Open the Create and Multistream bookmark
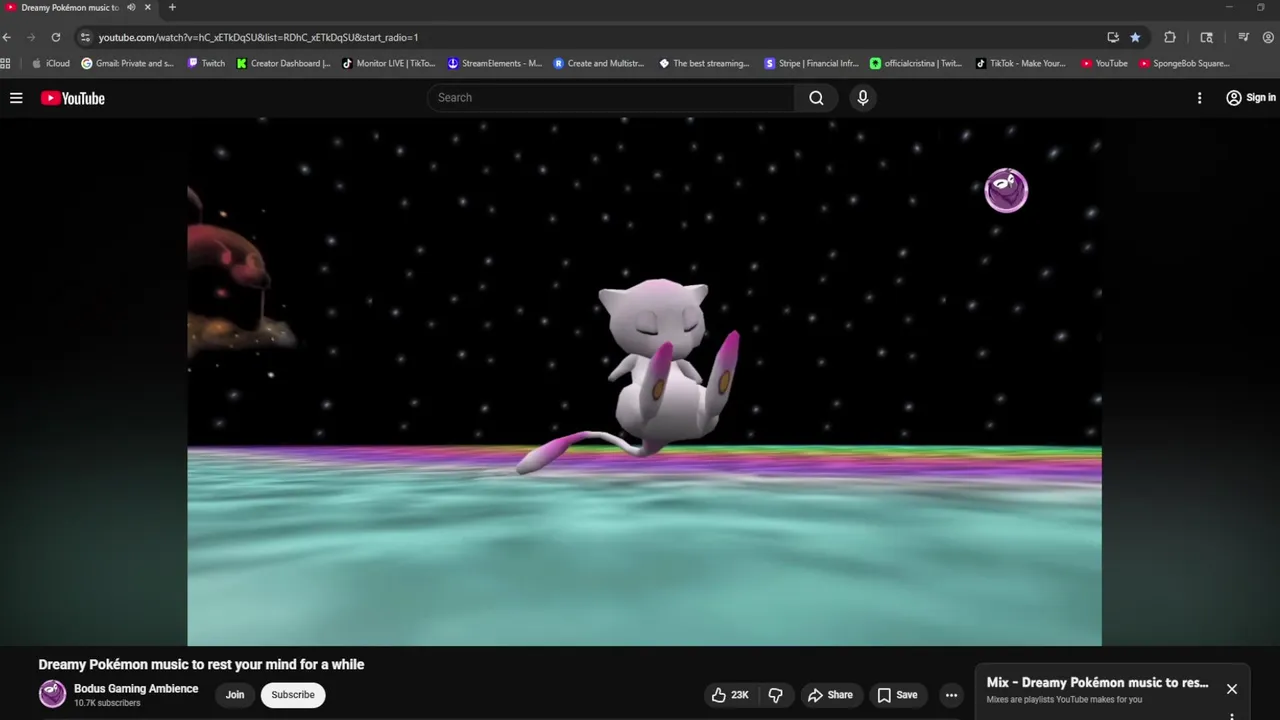 pos(600,63)
